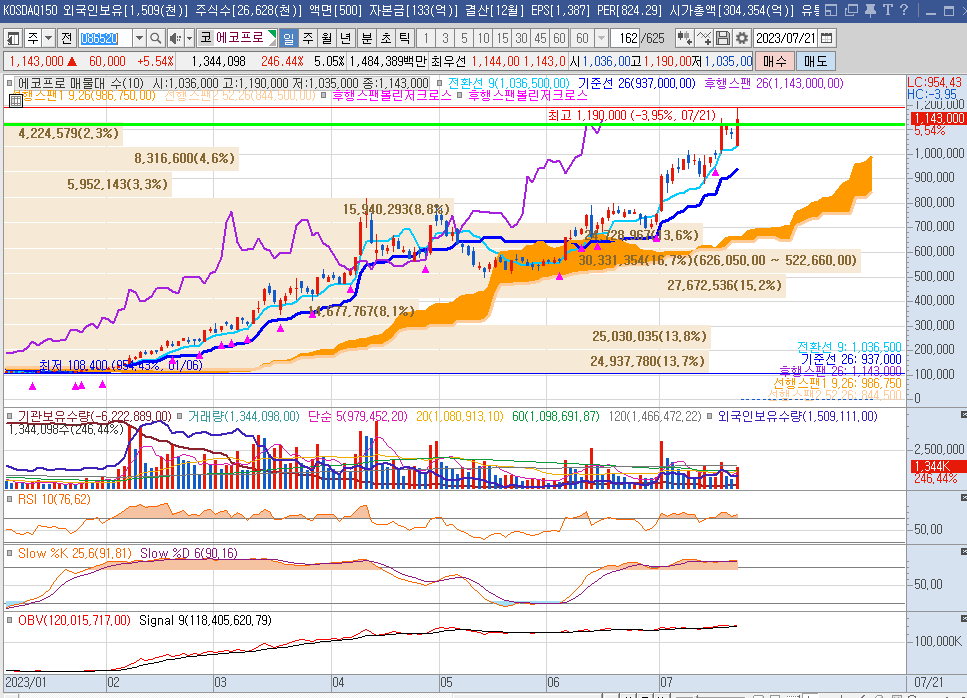Save chart with the floppy disk icon
967x698 pixels.
coord(723,38)
